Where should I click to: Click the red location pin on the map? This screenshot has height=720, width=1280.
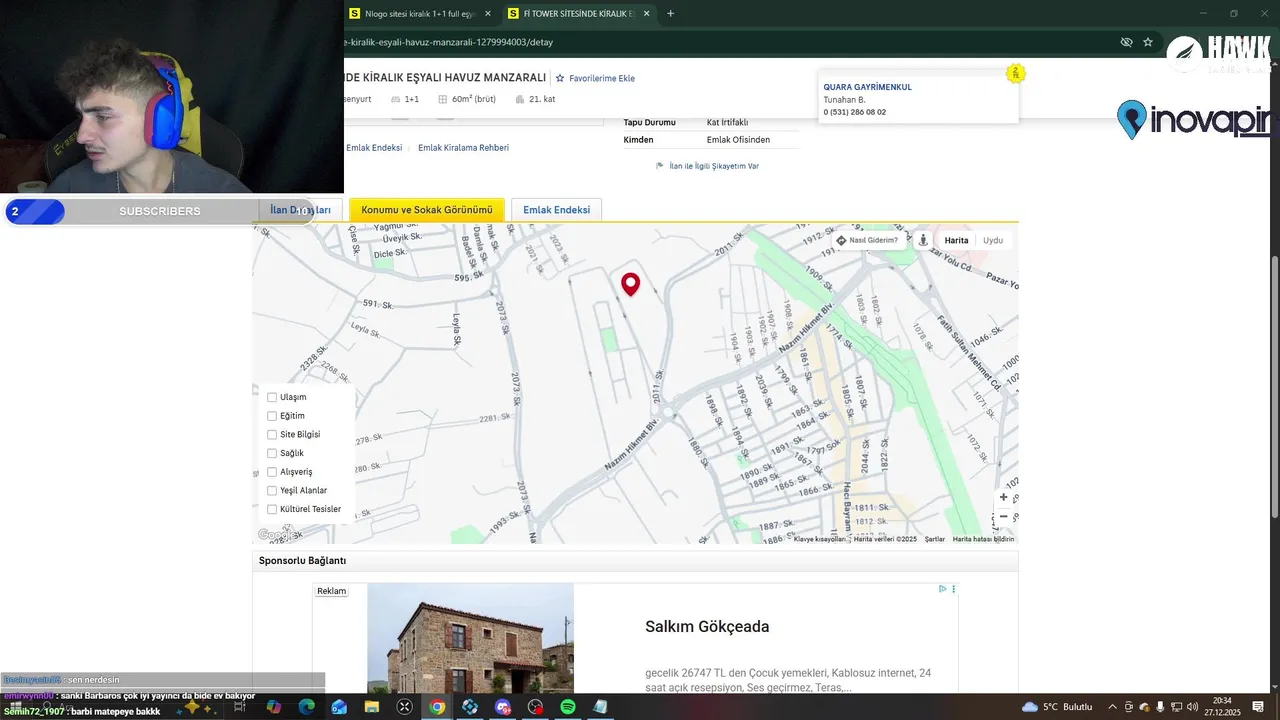coord(630,284)
